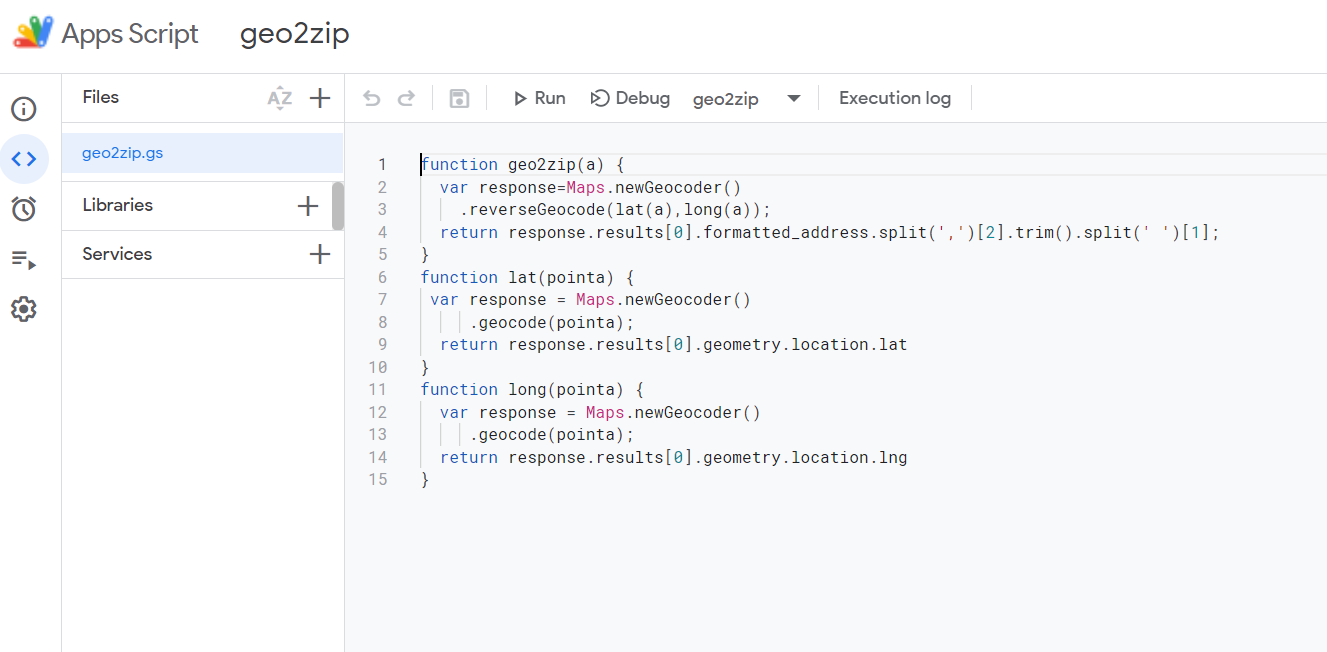
Task: Run the selected function
Action: [x=538, y=97]
